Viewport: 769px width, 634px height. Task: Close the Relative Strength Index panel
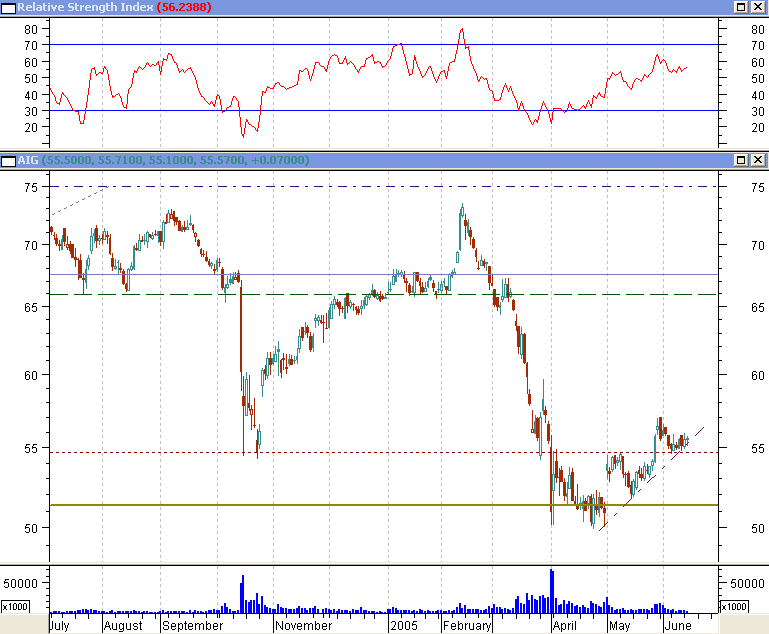(758, 7)
